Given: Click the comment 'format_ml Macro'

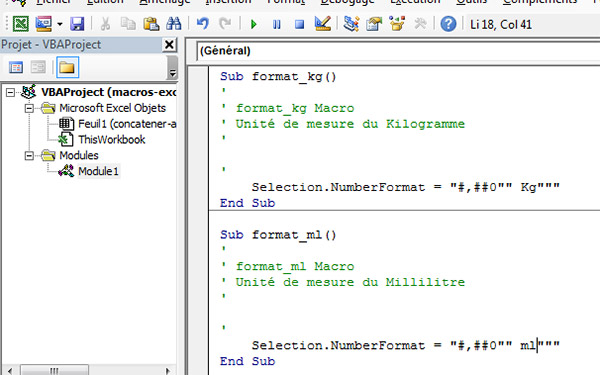Looking at the screenshot, I should (295, 266).
